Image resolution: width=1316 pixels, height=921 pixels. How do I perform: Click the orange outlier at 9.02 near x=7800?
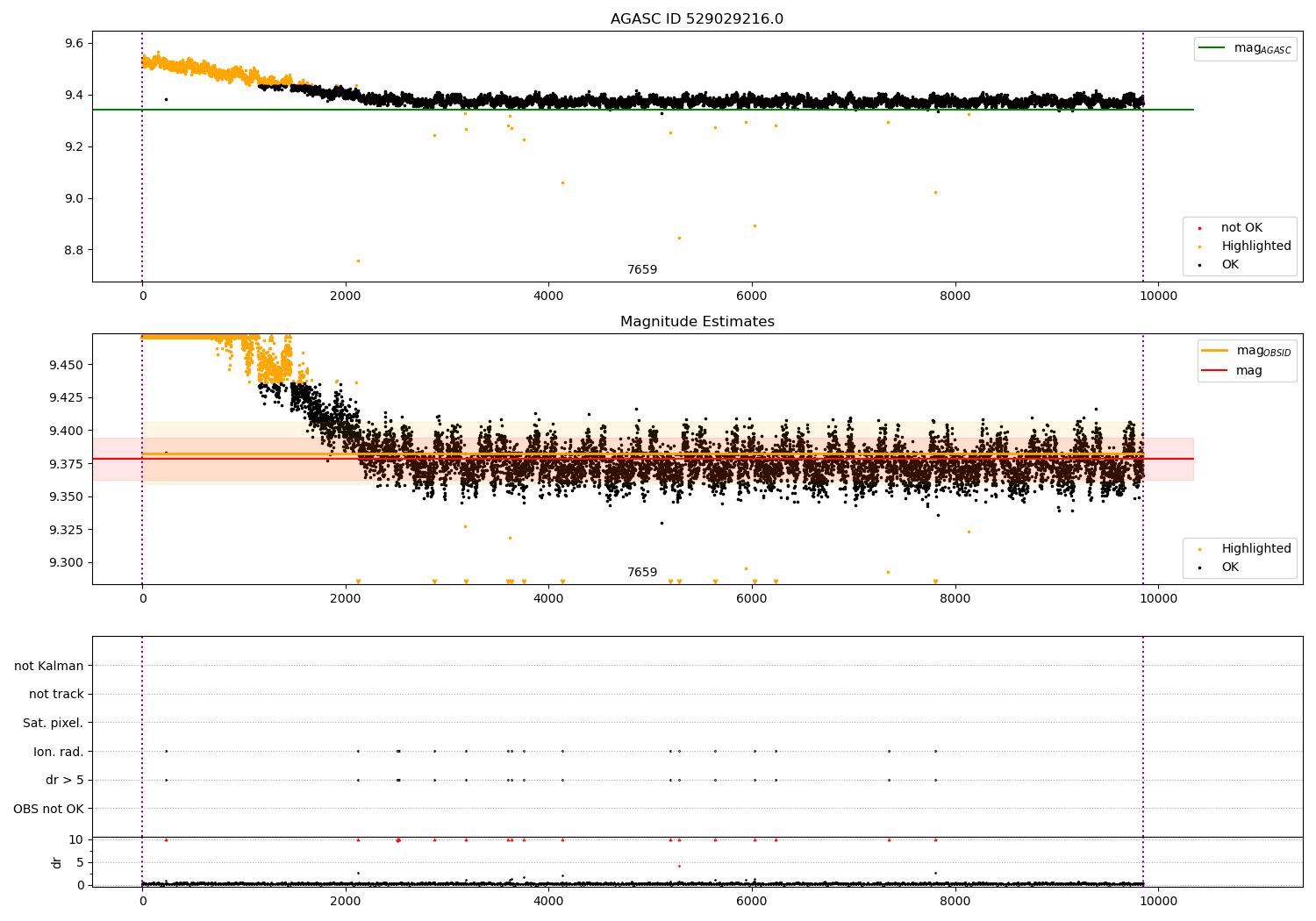pyautogui.click(x=935, y=192)
